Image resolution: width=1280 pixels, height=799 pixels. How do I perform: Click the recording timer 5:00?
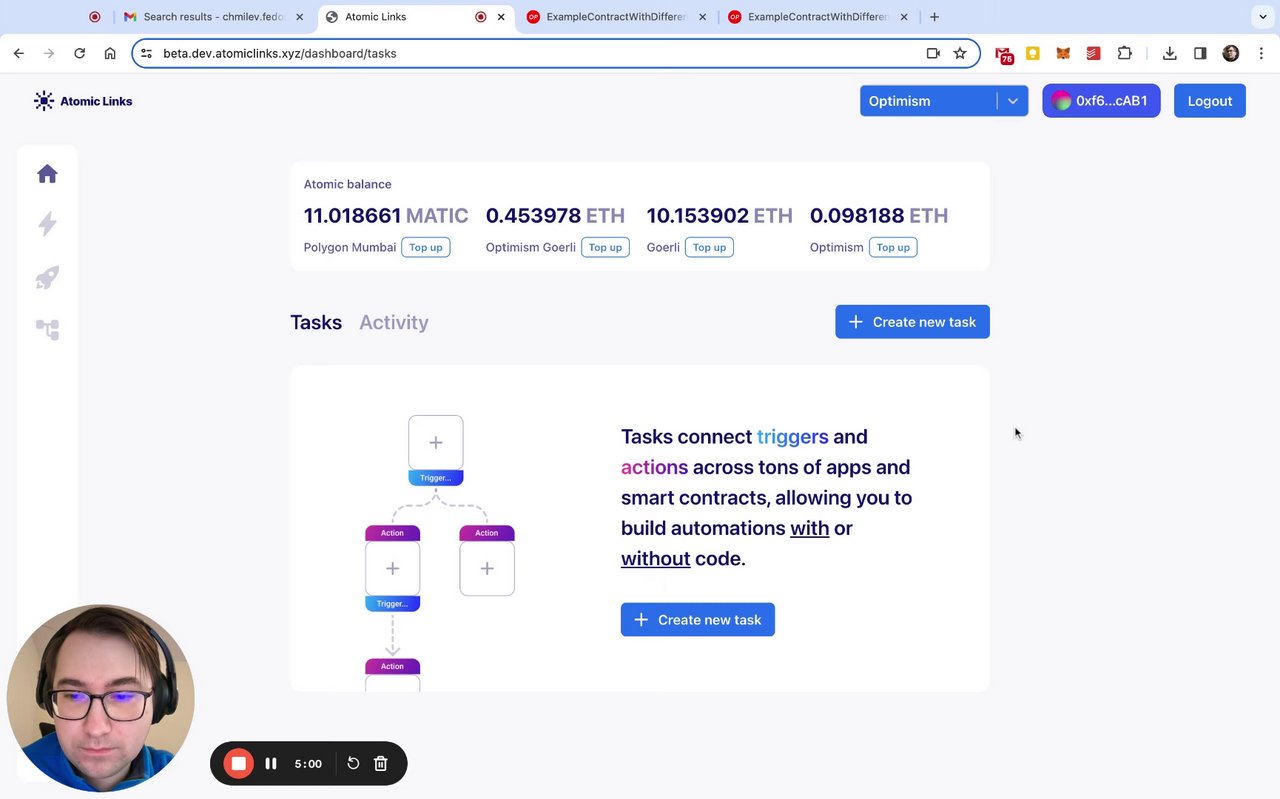point(308,764)
